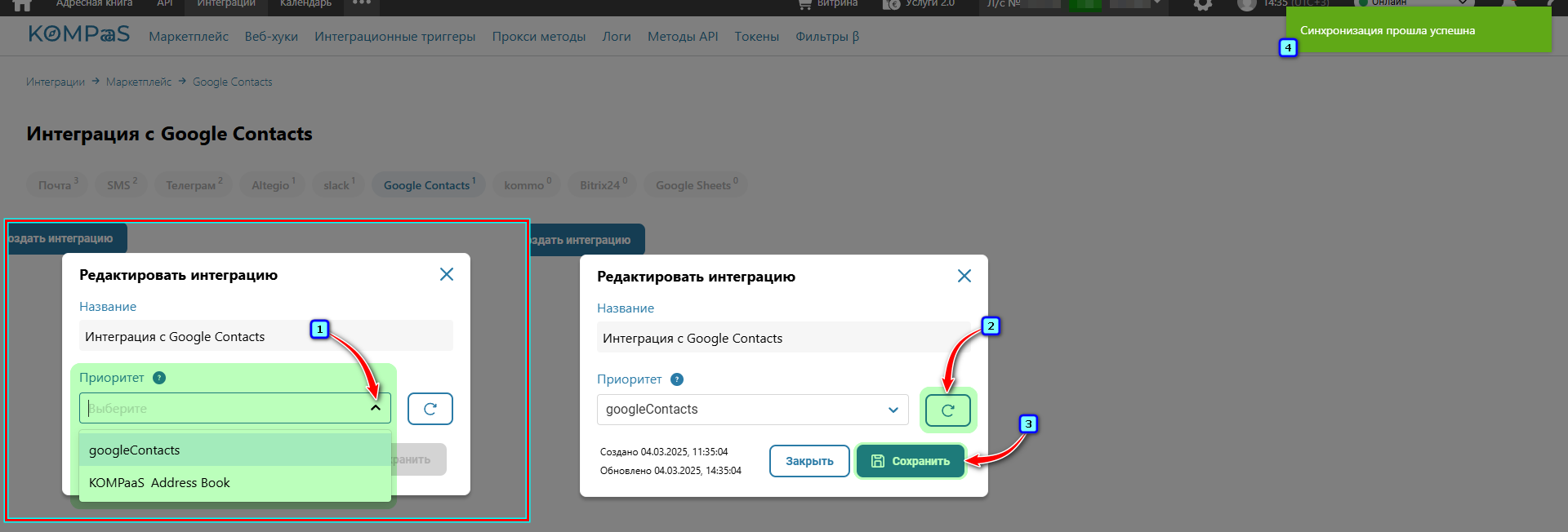Open the SMS integrations tab

(122, 184)
